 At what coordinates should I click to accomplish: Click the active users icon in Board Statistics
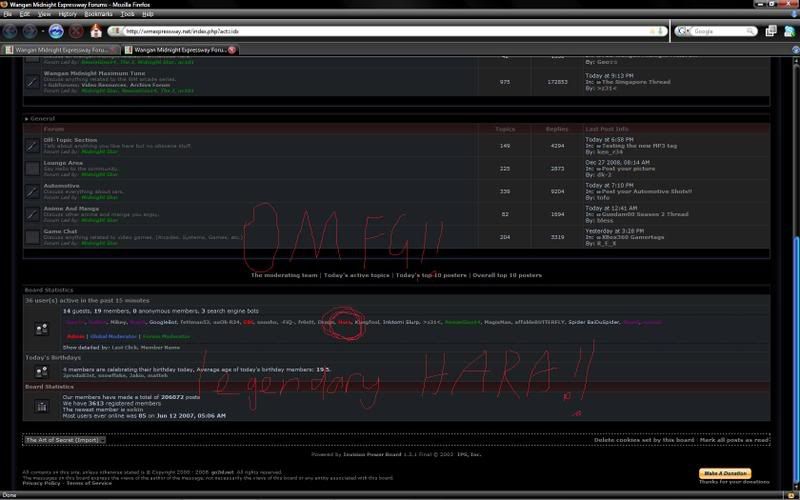pyautogui.click(x=42, y=329)
